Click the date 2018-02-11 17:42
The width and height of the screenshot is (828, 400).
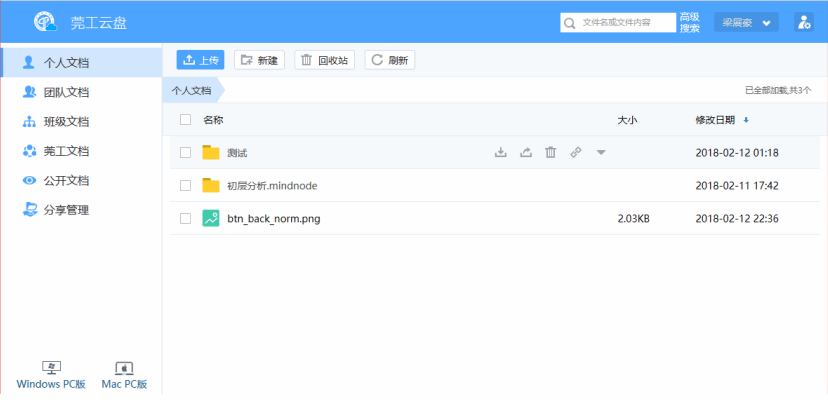pyautogui.click(x=737, y=185)
